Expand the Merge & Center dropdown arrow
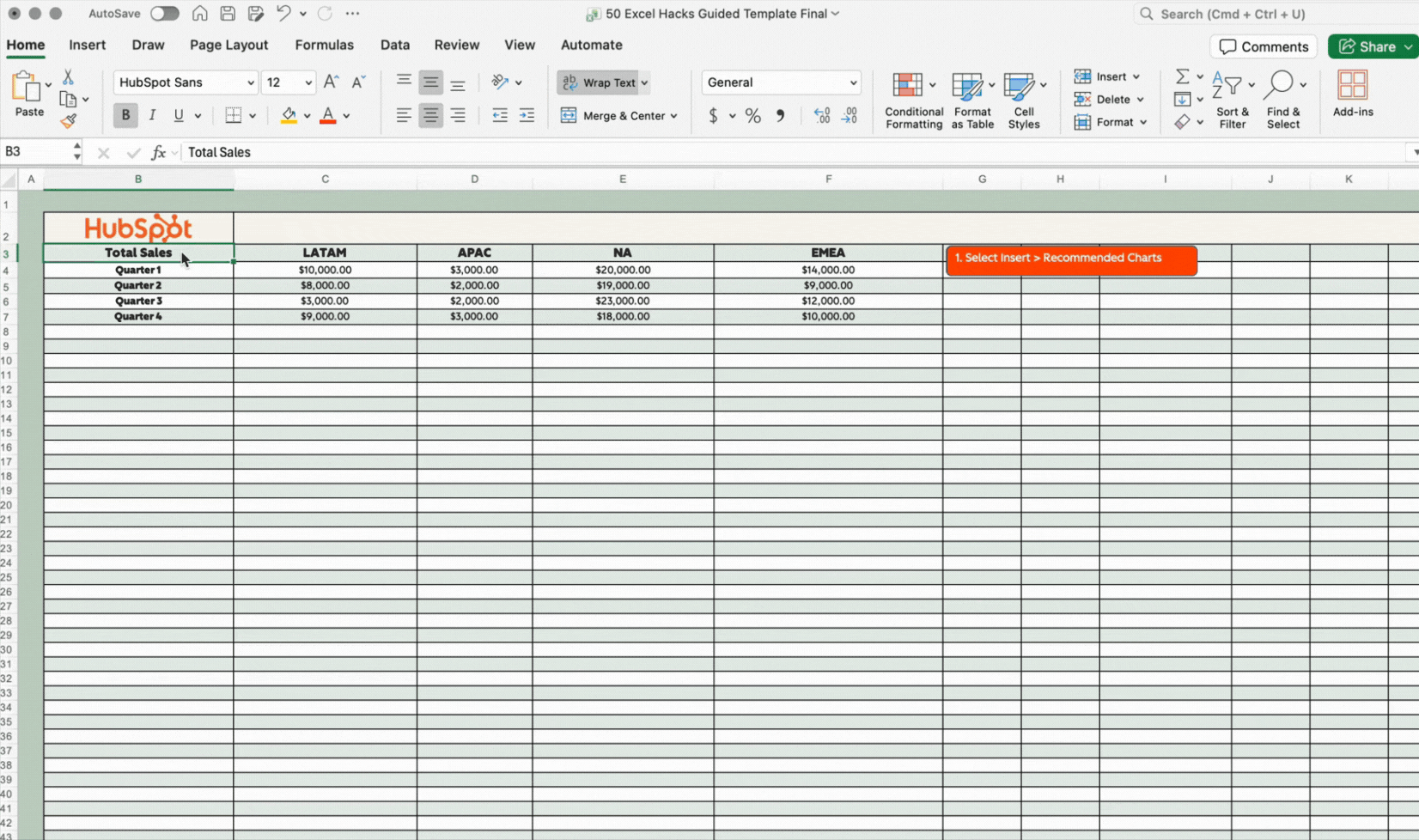Image resolution: width=1419 pixels, height=840 pixels. click(673, 116)
